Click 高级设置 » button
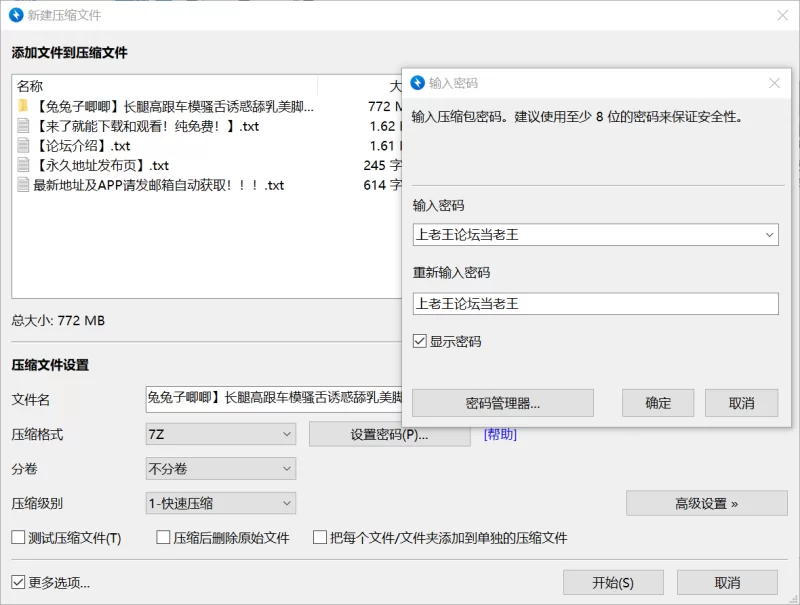 pos(707,503)
